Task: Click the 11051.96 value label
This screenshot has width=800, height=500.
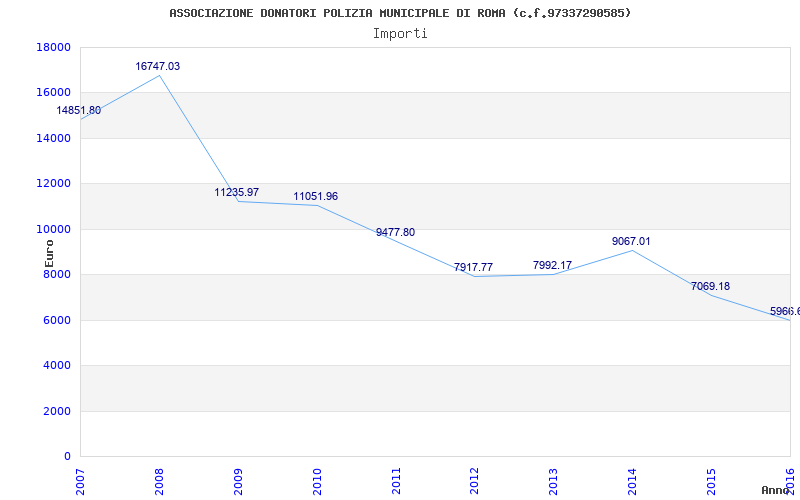Action: (315, 196)
